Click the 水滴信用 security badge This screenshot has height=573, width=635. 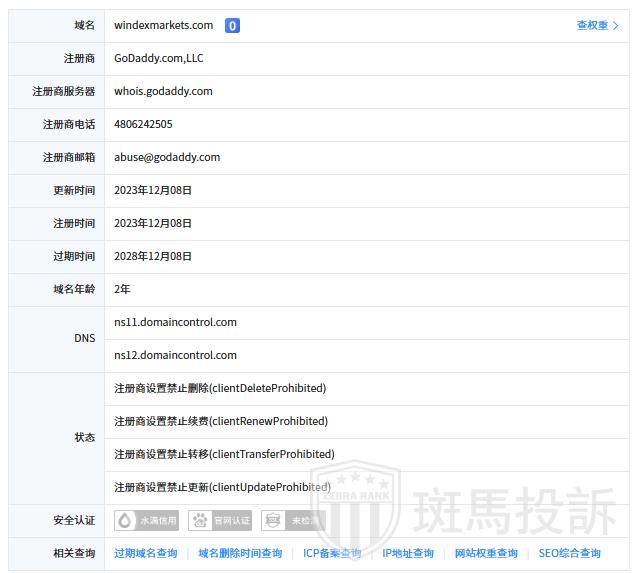[x=147, y=520]
